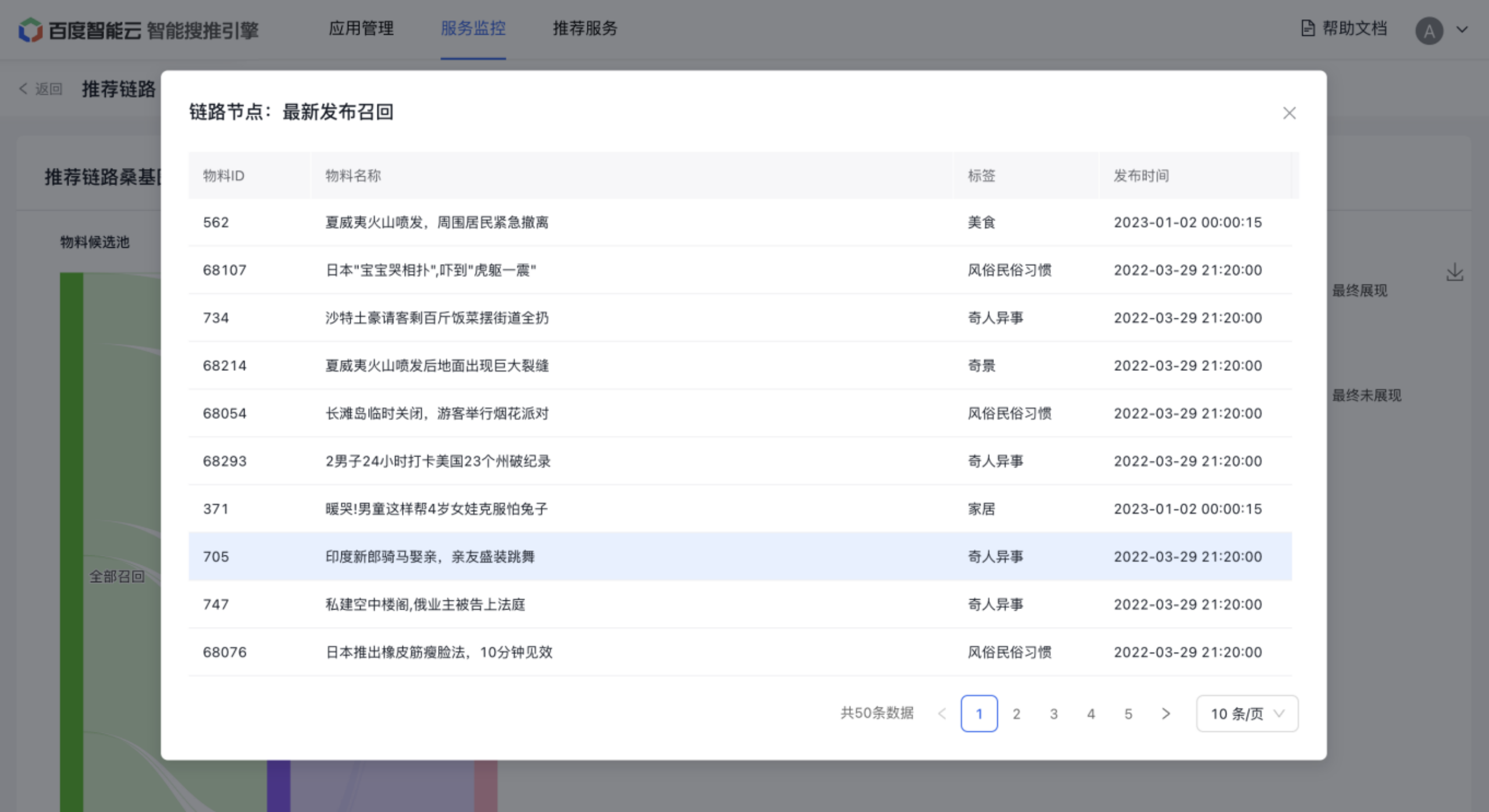Select row with ID 68054
Screen dimensions: 1489x812
pos(740,414)
